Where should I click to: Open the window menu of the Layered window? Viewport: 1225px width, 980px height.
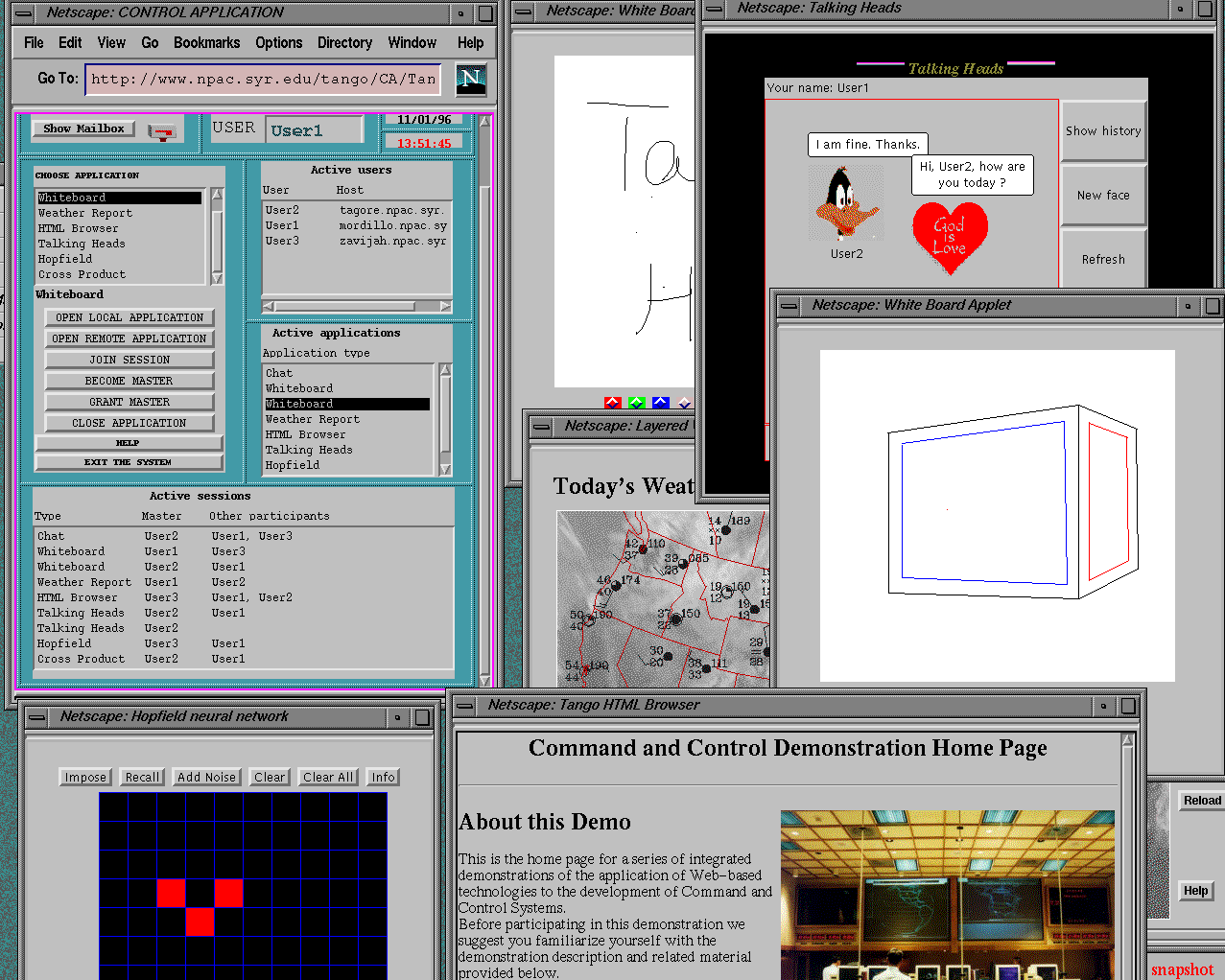coord(541,427)
